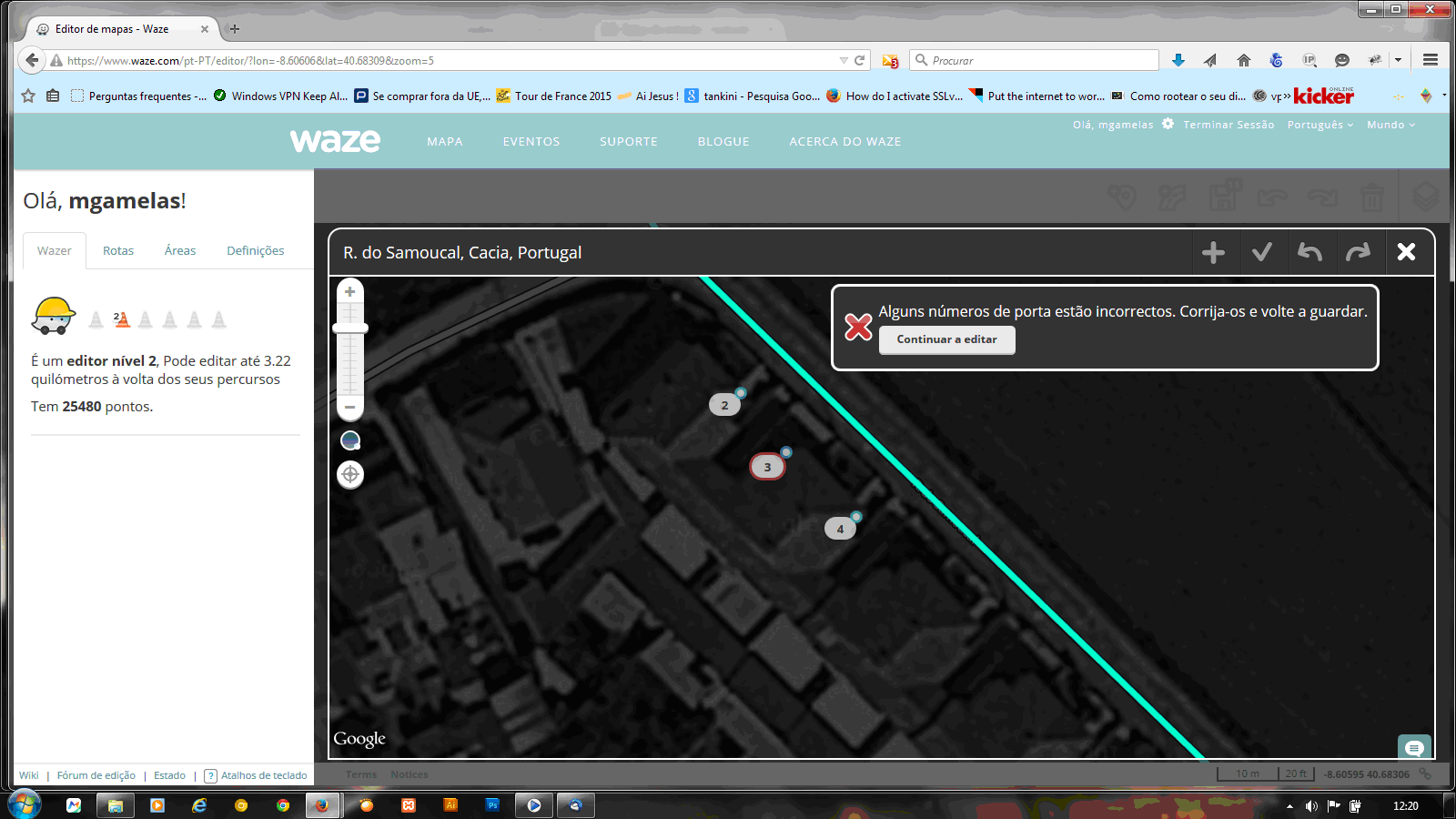Image resolution: width=1456 pixels, height=819 pixels.
Task: Open Tour de France 2015 bookmark
Action: (554, 96)
